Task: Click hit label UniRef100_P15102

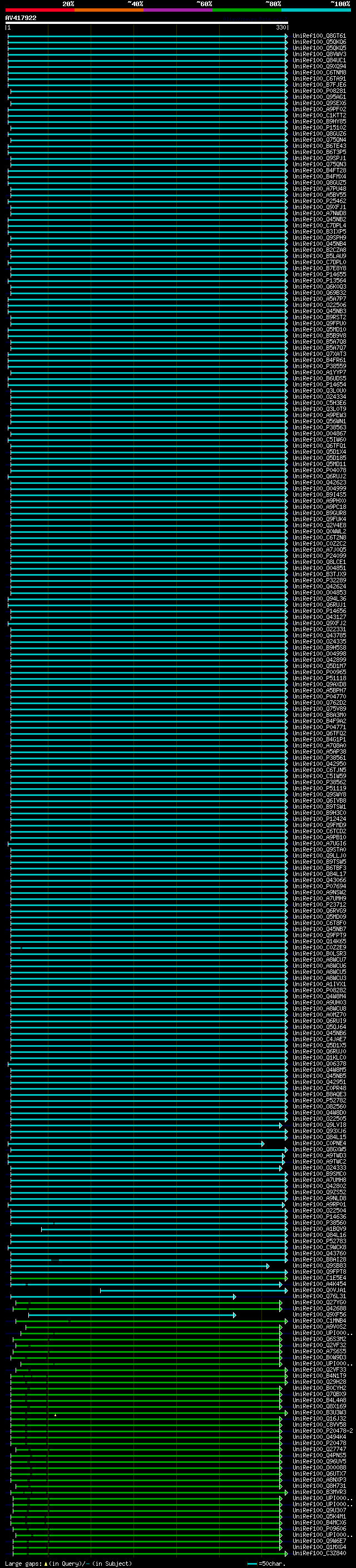Action: 319,127
